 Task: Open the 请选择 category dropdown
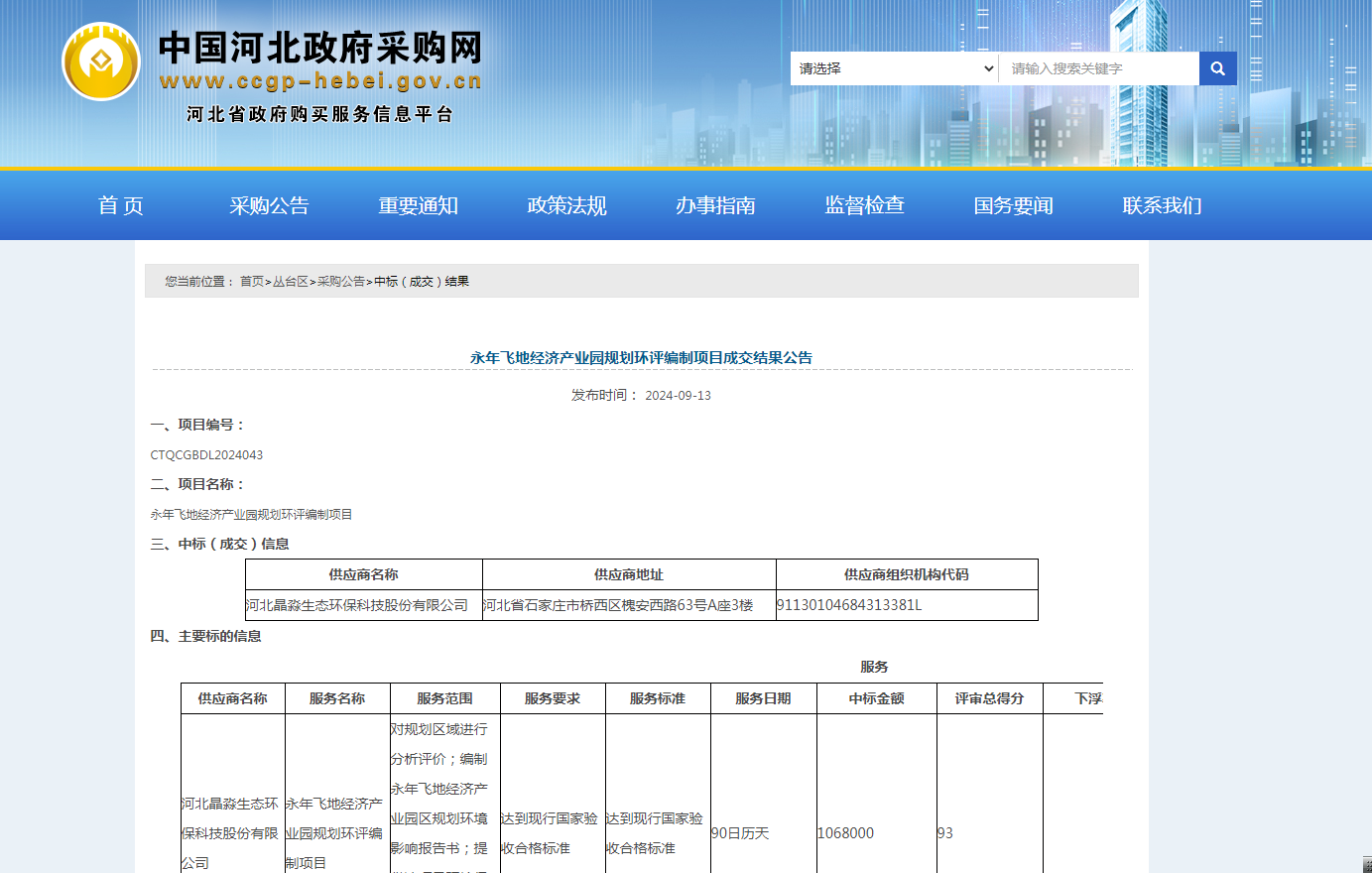(894, 68)
